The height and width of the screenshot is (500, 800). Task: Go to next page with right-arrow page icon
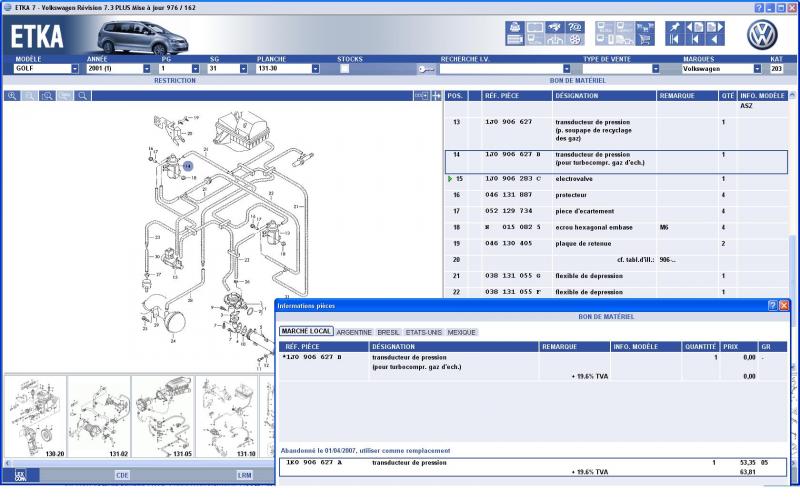tap(715, 27)
